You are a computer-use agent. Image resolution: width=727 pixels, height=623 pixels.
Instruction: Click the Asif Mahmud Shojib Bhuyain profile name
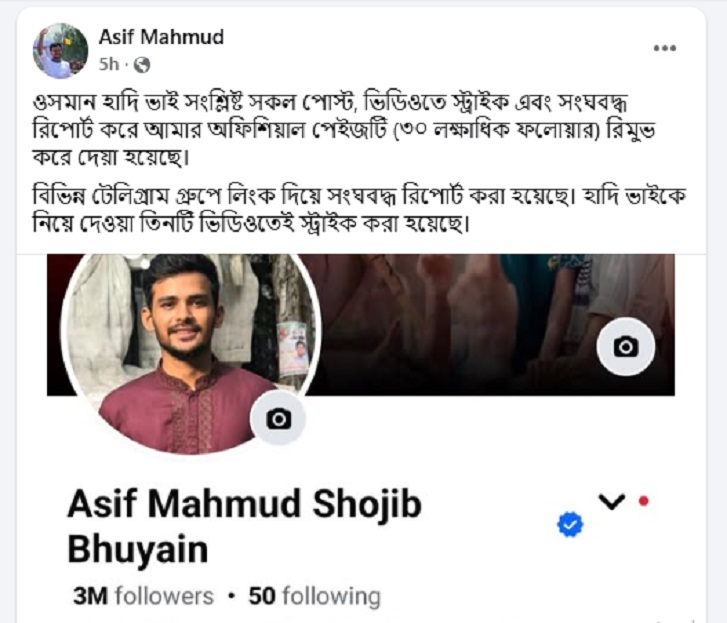tap(245, 526)
